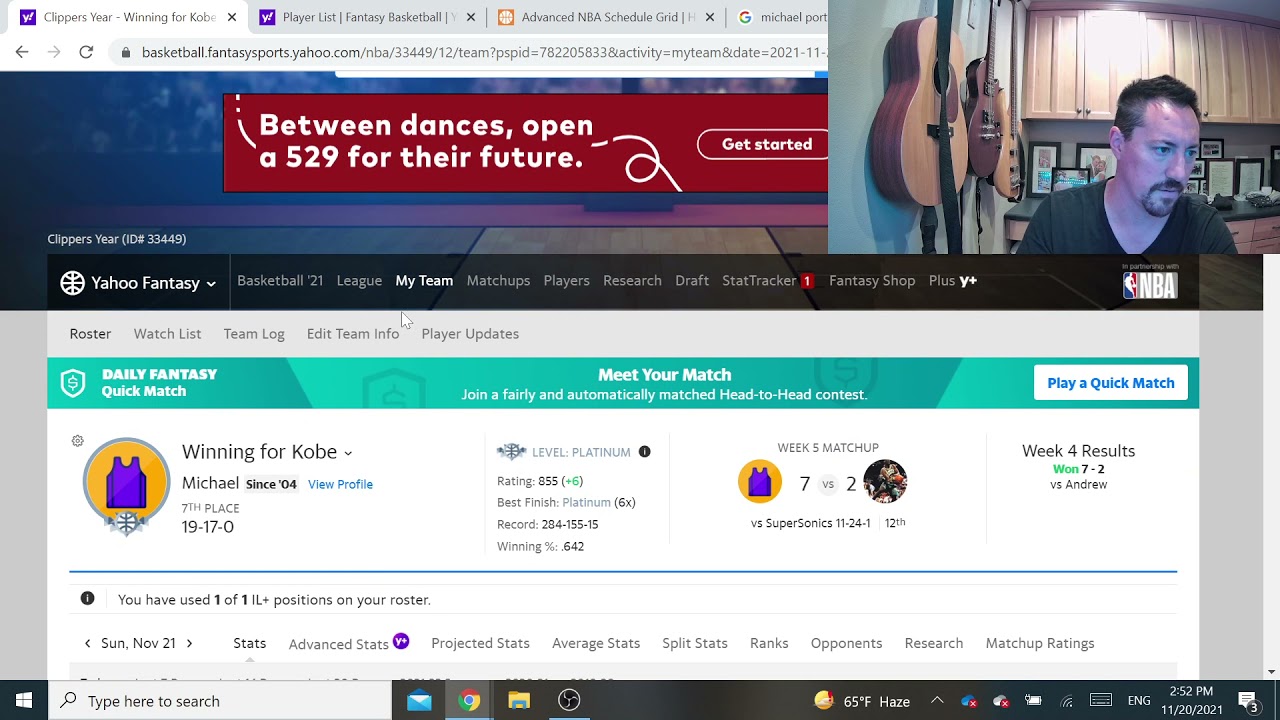This screenshot has height=720, width=1280.
Task: Close the Player List browser tab
Action: [471, 17]
